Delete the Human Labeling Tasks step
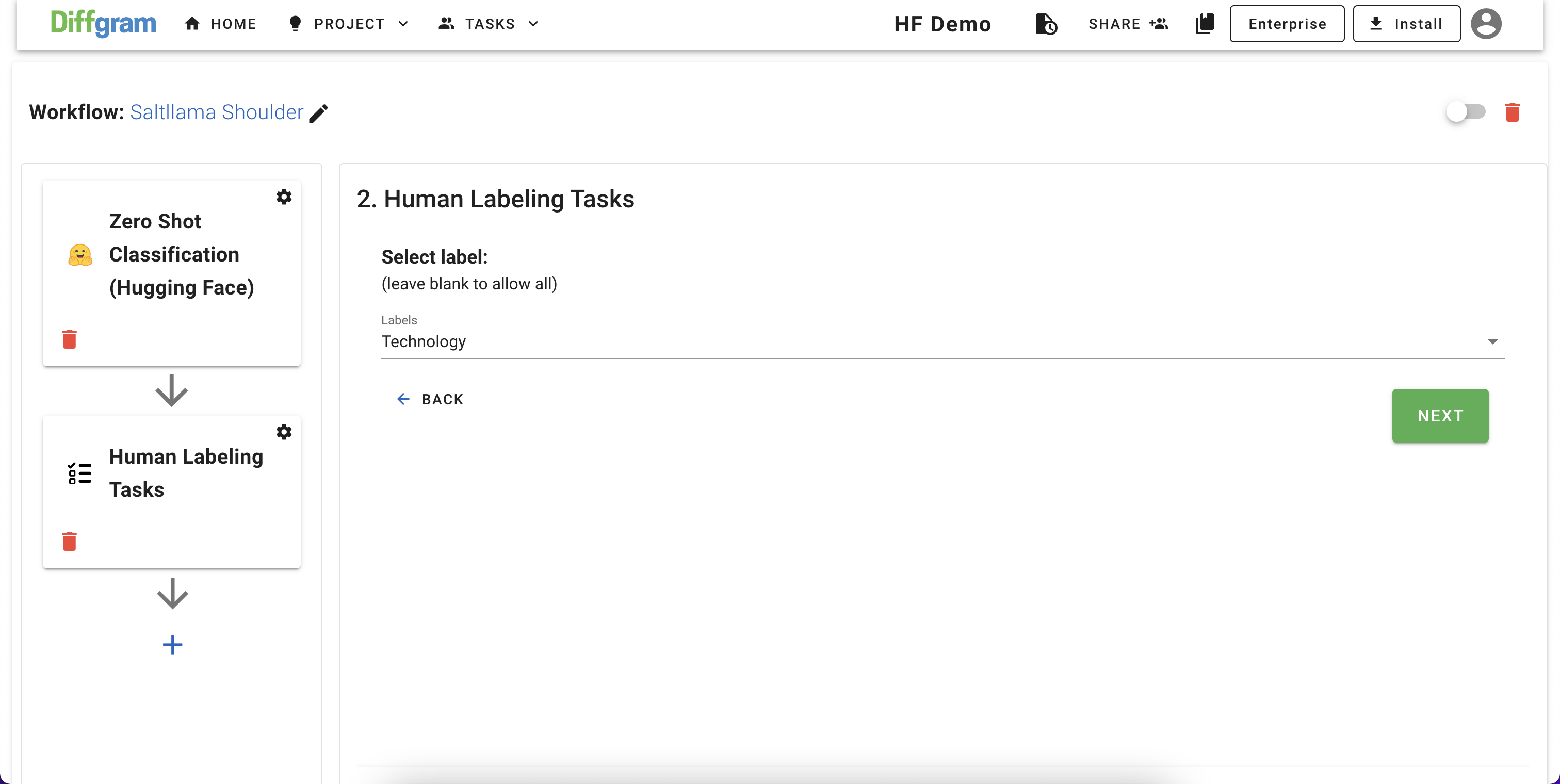 coord(70,541)
